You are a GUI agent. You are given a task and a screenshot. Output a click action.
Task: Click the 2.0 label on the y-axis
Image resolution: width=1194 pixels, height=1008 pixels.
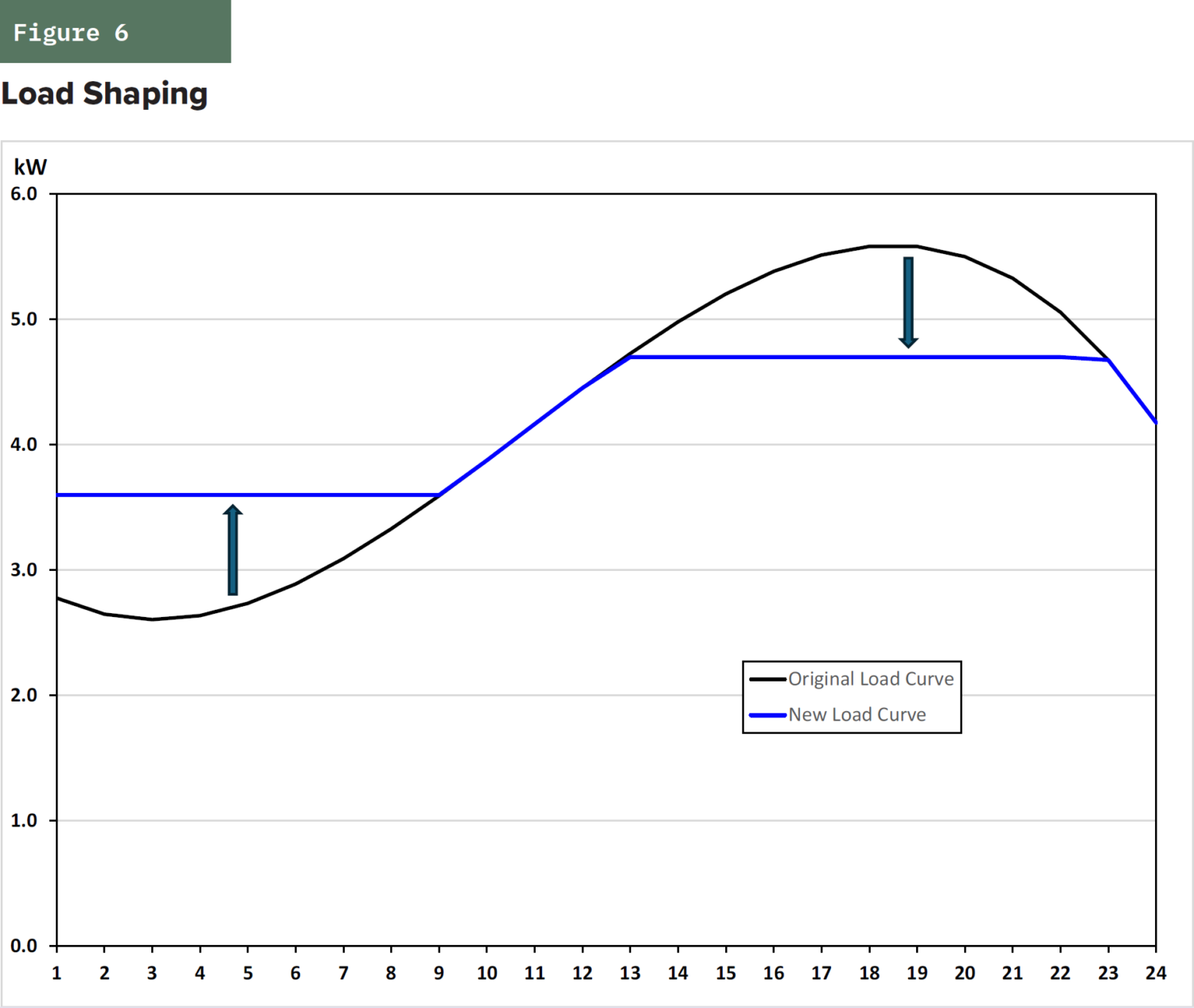point(24,695)
